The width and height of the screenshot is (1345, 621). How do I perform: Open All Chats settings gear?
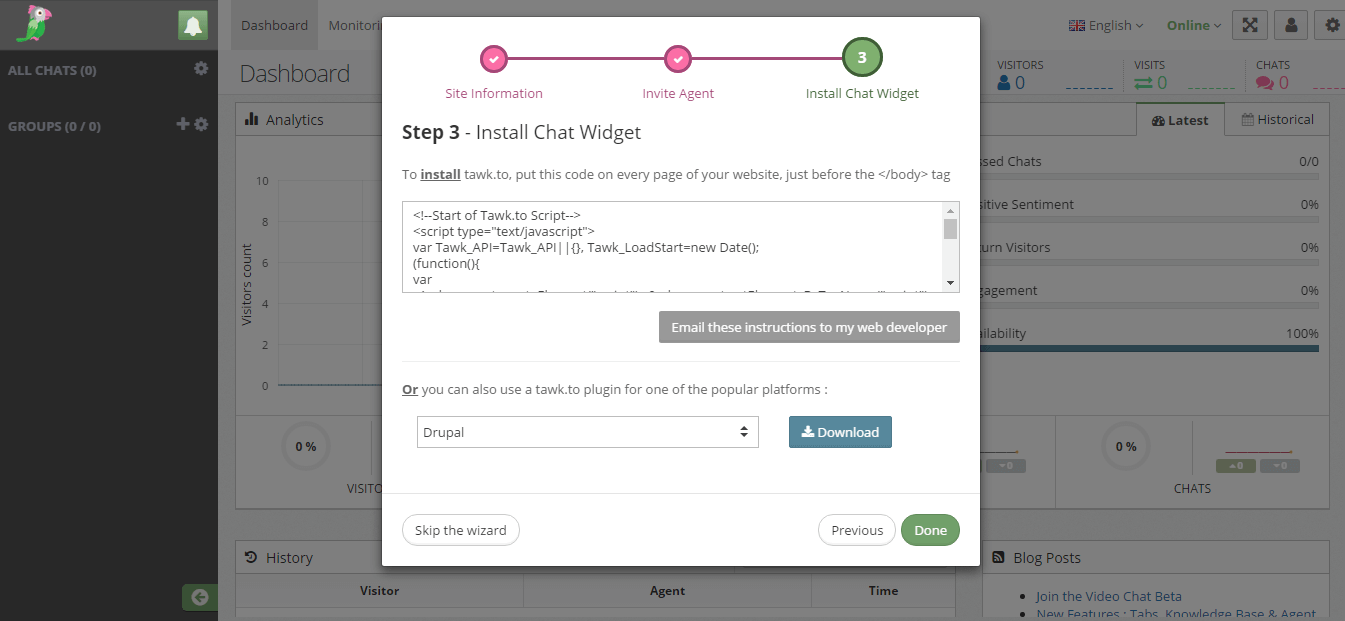click(201, 68)
